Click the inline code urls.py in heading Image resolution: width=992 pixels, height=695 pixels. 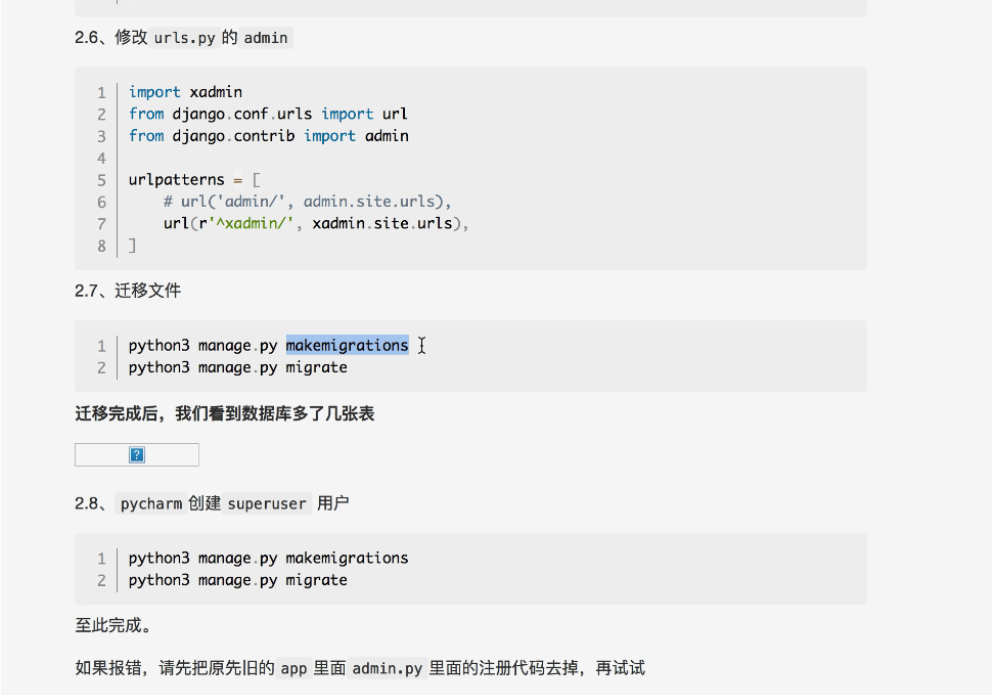[x=185, y=38]
